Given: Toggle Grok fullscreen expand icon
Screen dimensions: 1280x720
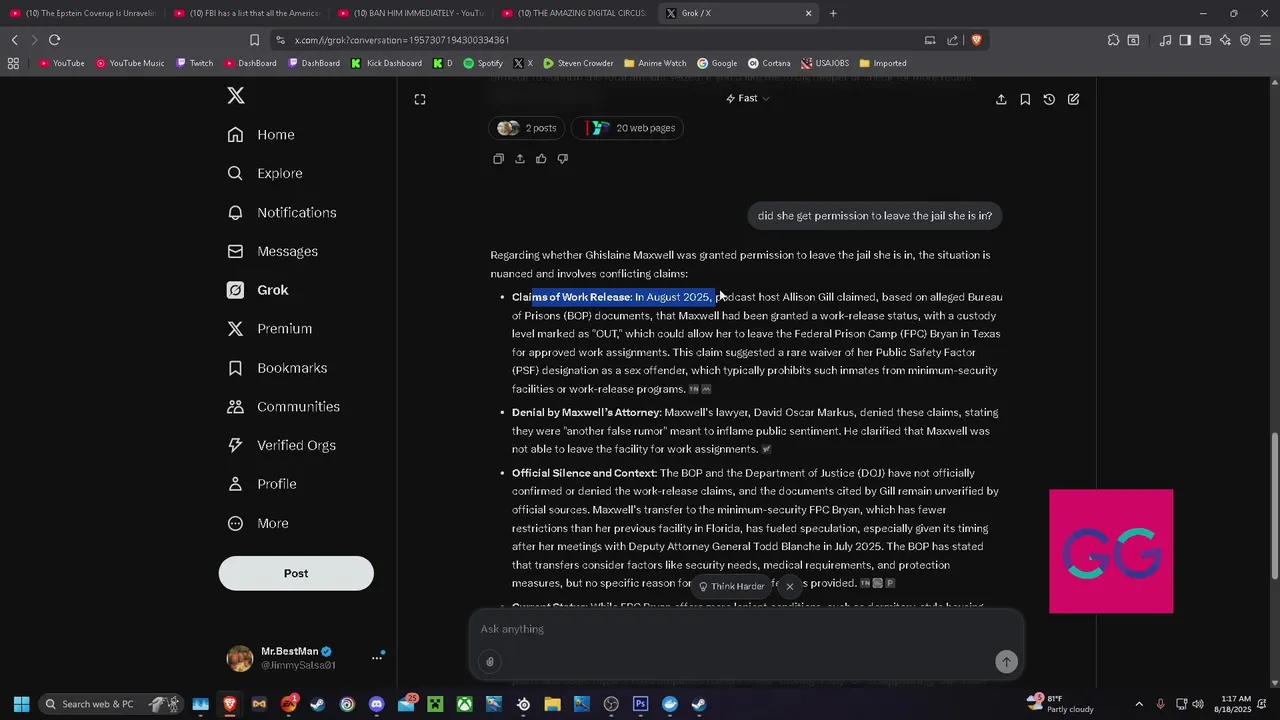Looking at the screenshot, I should point(420,99).
